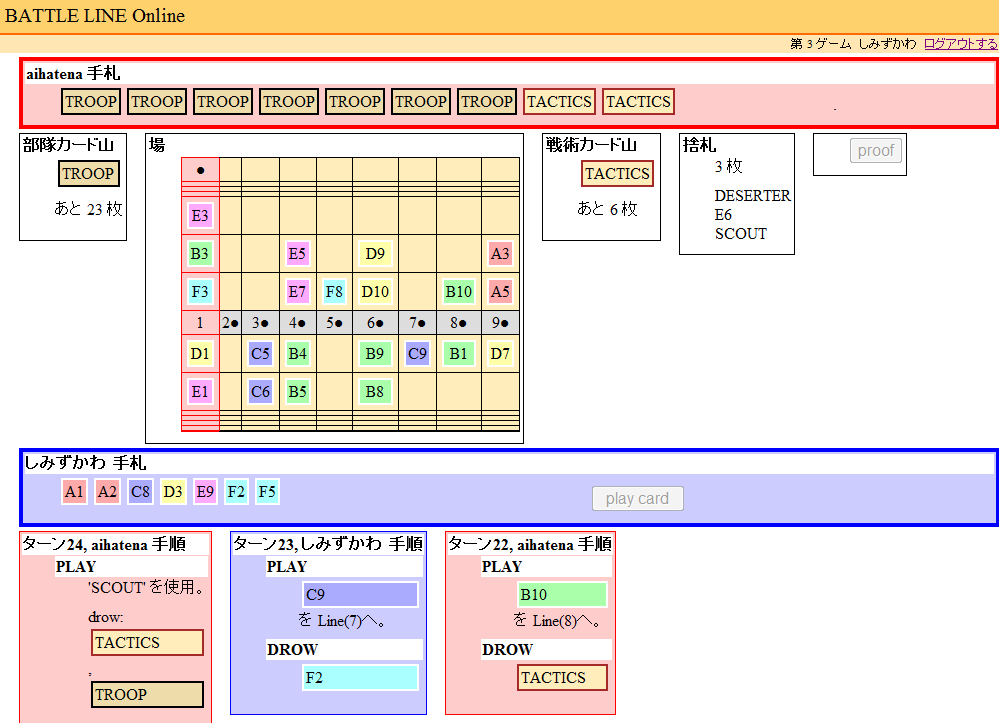Click DESERTER in the discard pile
999x723 pixels.
[x=752, y=196]
